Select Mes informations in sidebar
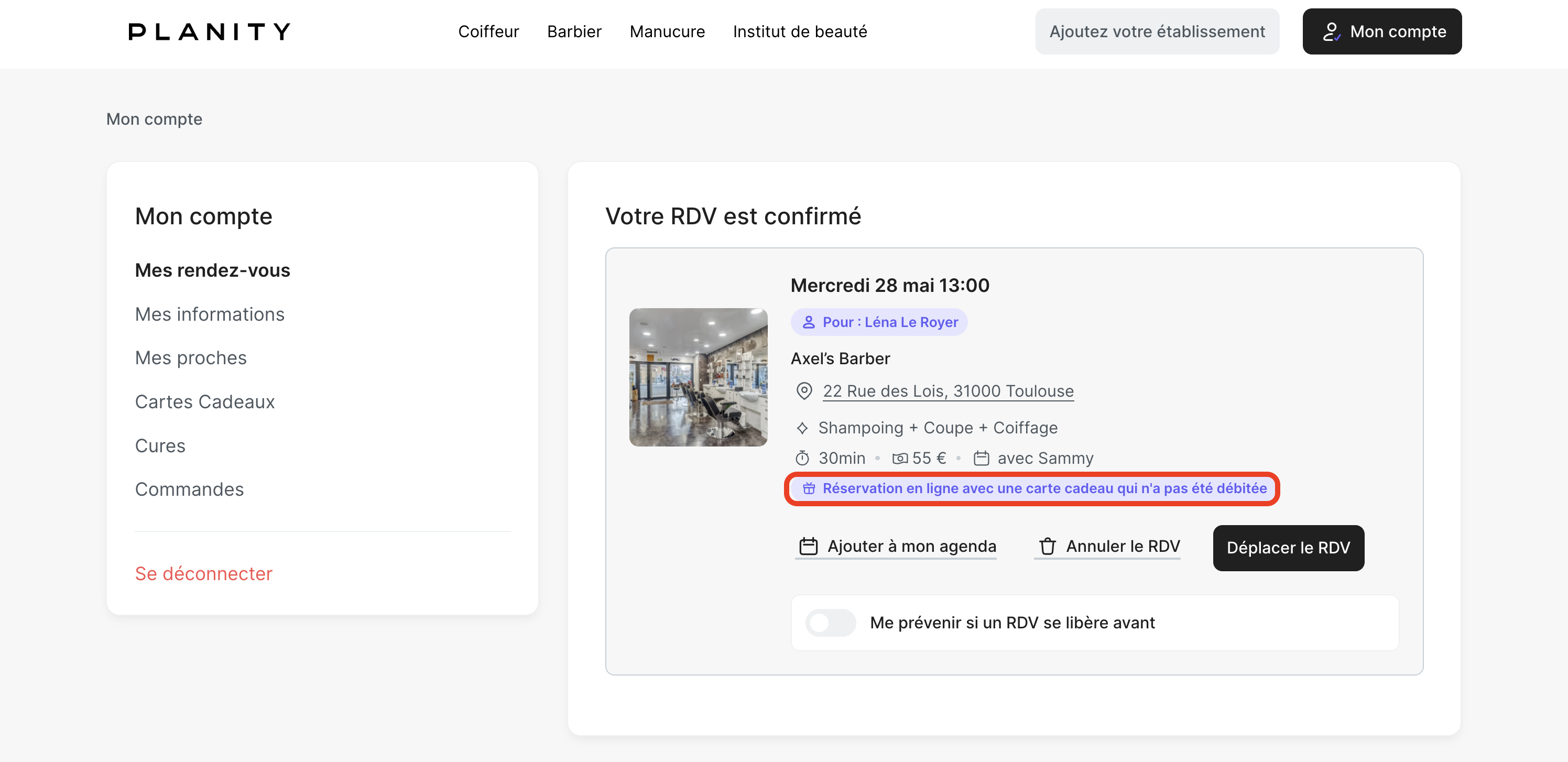Viewport: 1568px width, 762px height. pos(210,314)
